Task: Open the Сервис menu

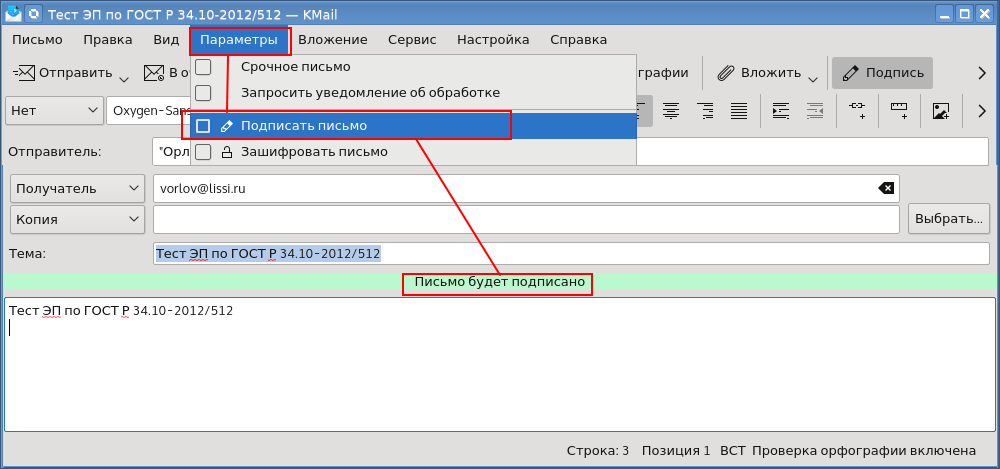Action: pyautogui.click(x=412, y=40)
